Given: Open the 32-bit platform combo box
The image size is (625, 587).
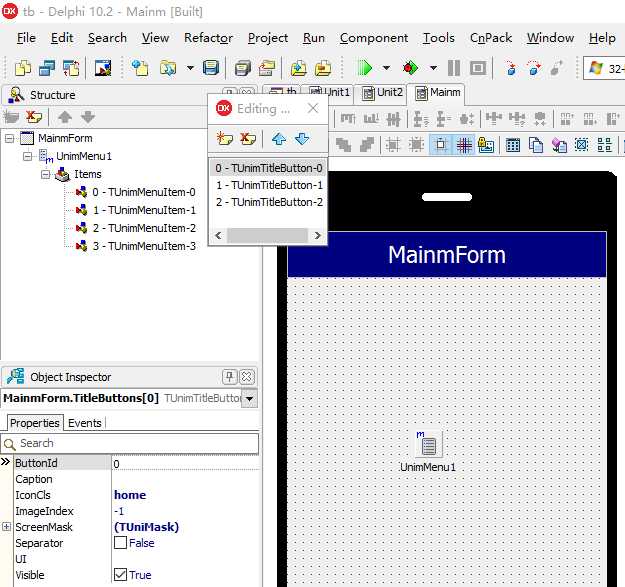Looking at the screenshot, I should pos(604,68).
